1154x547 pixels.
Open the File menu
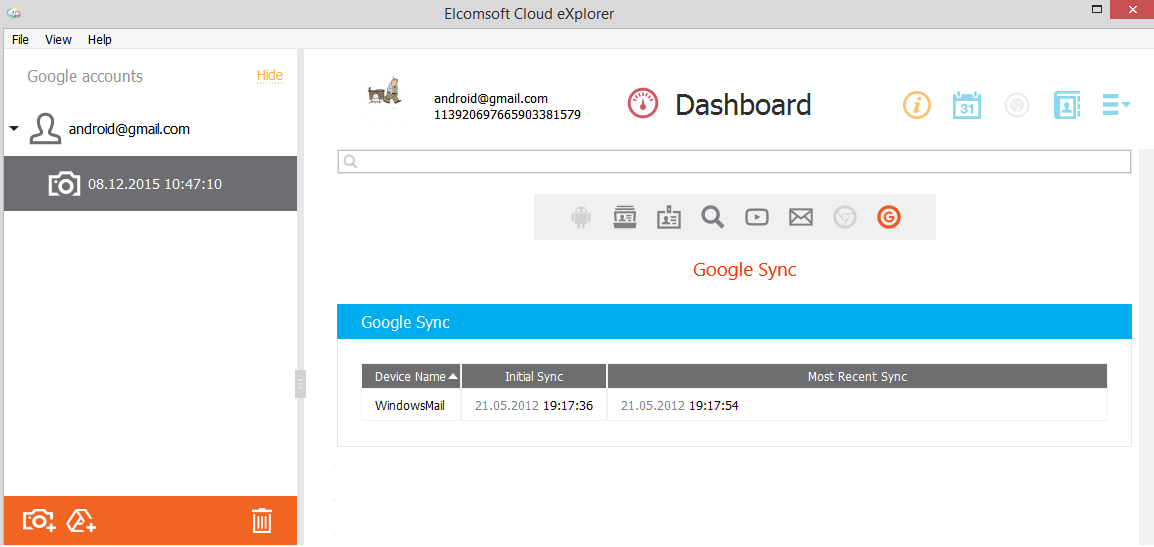20,40
